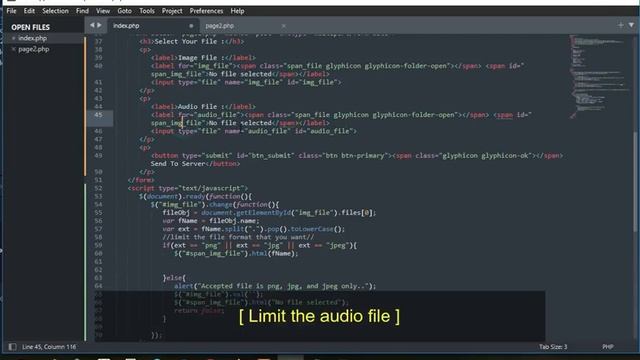Click the "//limit the file format" comment
640x360 pixels.
(238, 237)
